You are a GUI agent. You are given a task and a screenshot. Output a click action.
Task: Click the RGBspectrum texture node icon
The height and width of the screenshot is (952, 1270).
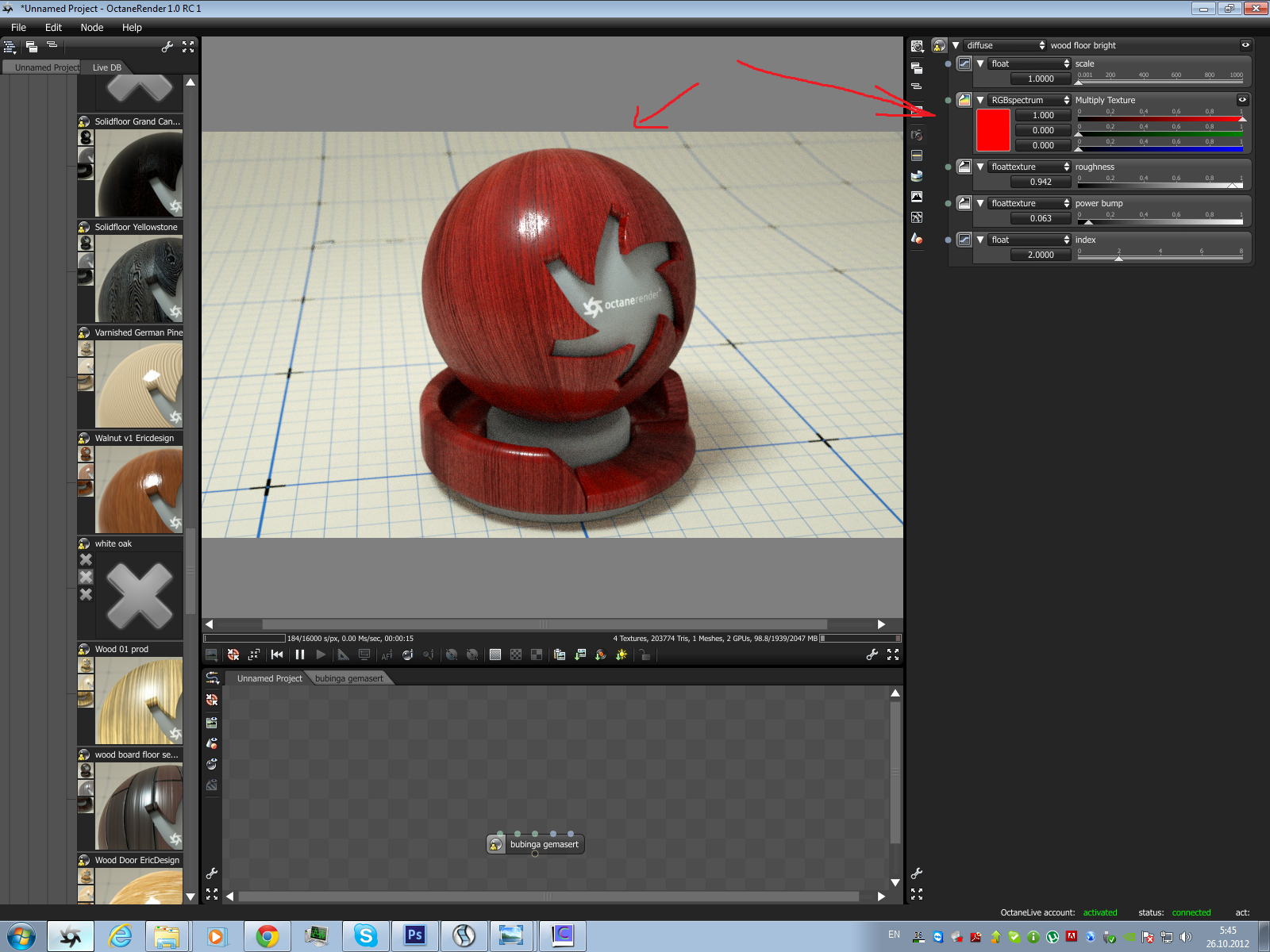(x=964, y=100)
